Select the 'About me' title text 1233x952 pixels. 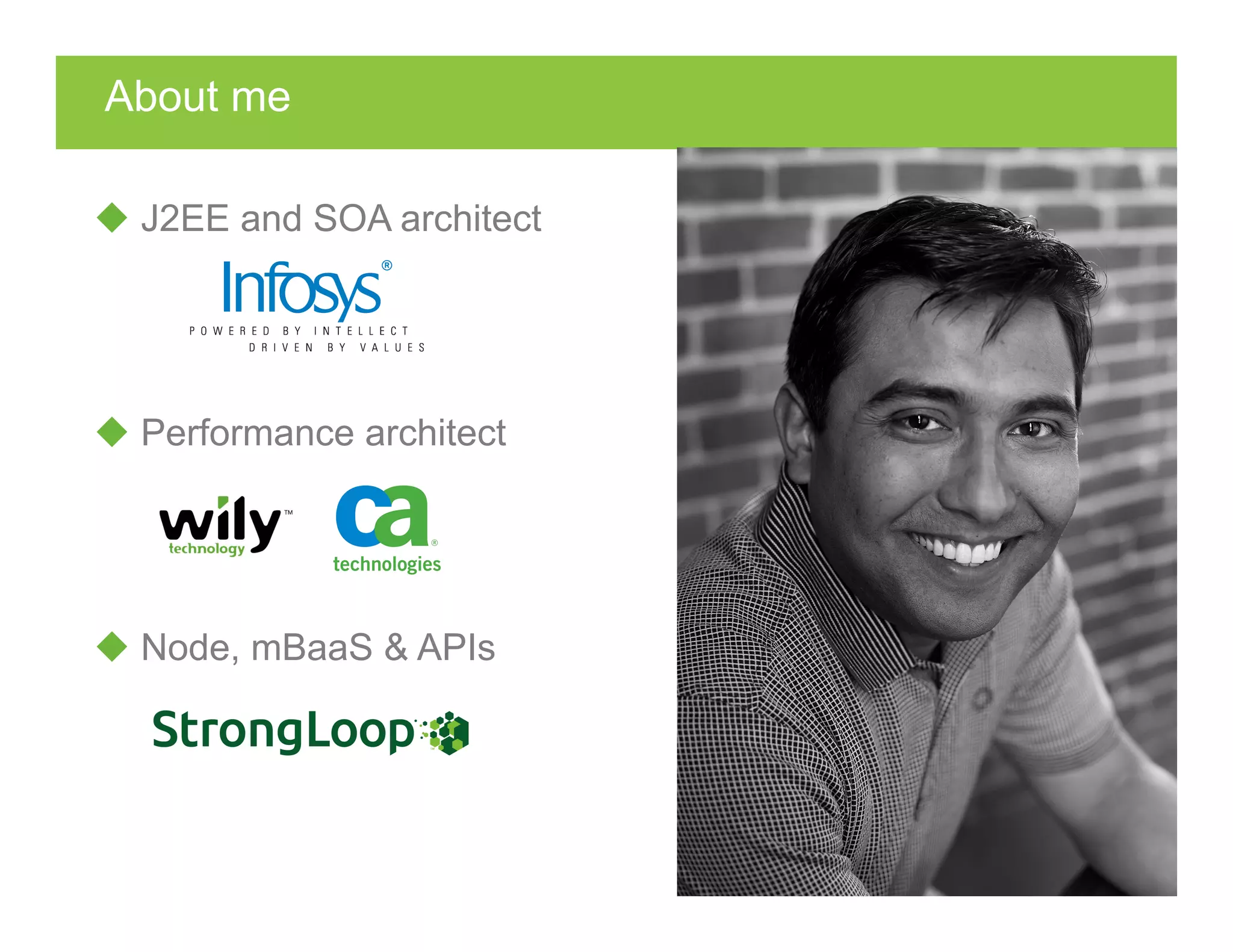point(197,96)
